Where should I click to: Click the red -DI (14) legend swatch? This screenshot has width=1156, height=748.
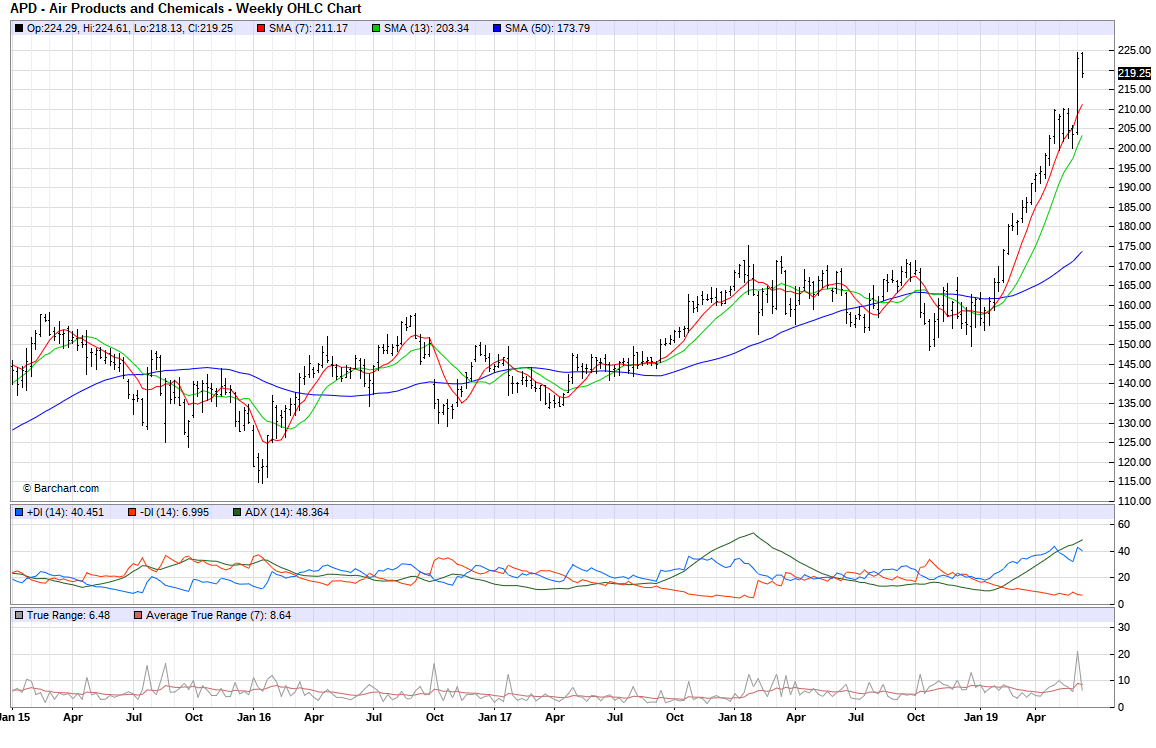tap(132, 512)
